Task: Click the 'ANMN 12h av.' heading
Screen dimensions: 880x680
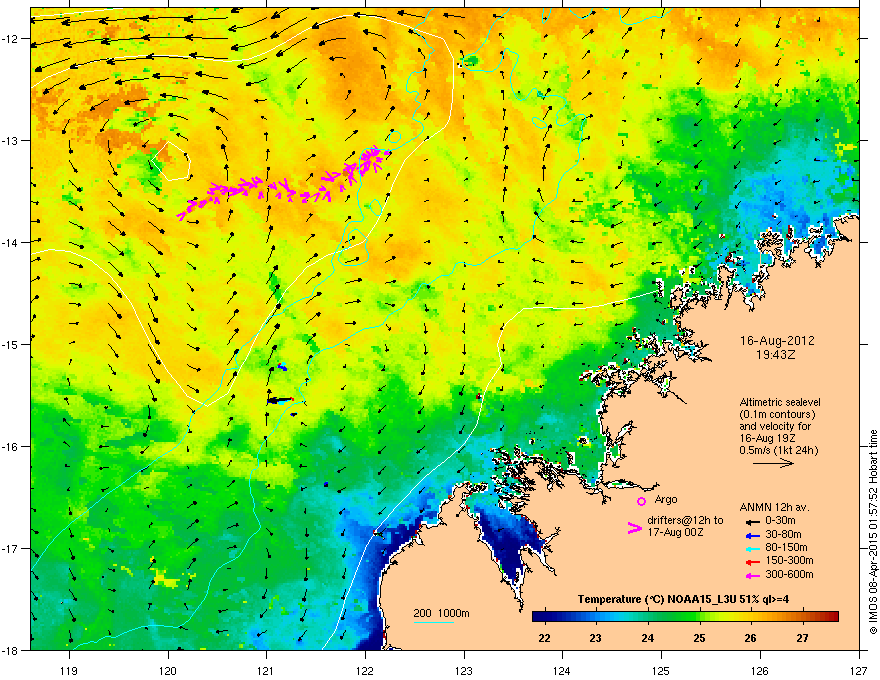Action: [774, 508]
